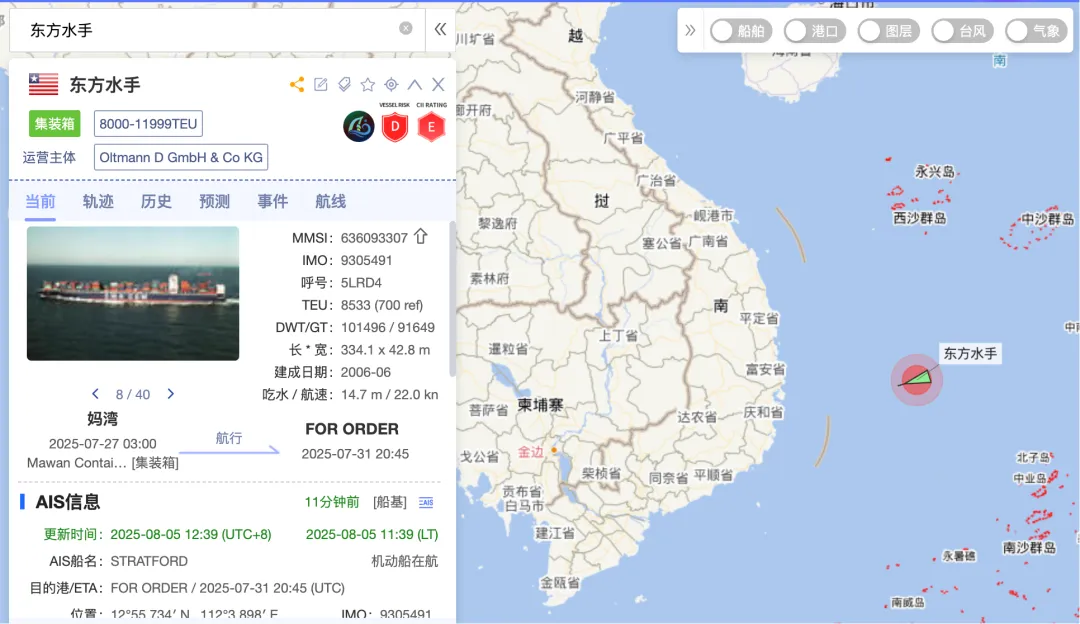
Task: Add vessel to favorites star
Action: point(368,85)
